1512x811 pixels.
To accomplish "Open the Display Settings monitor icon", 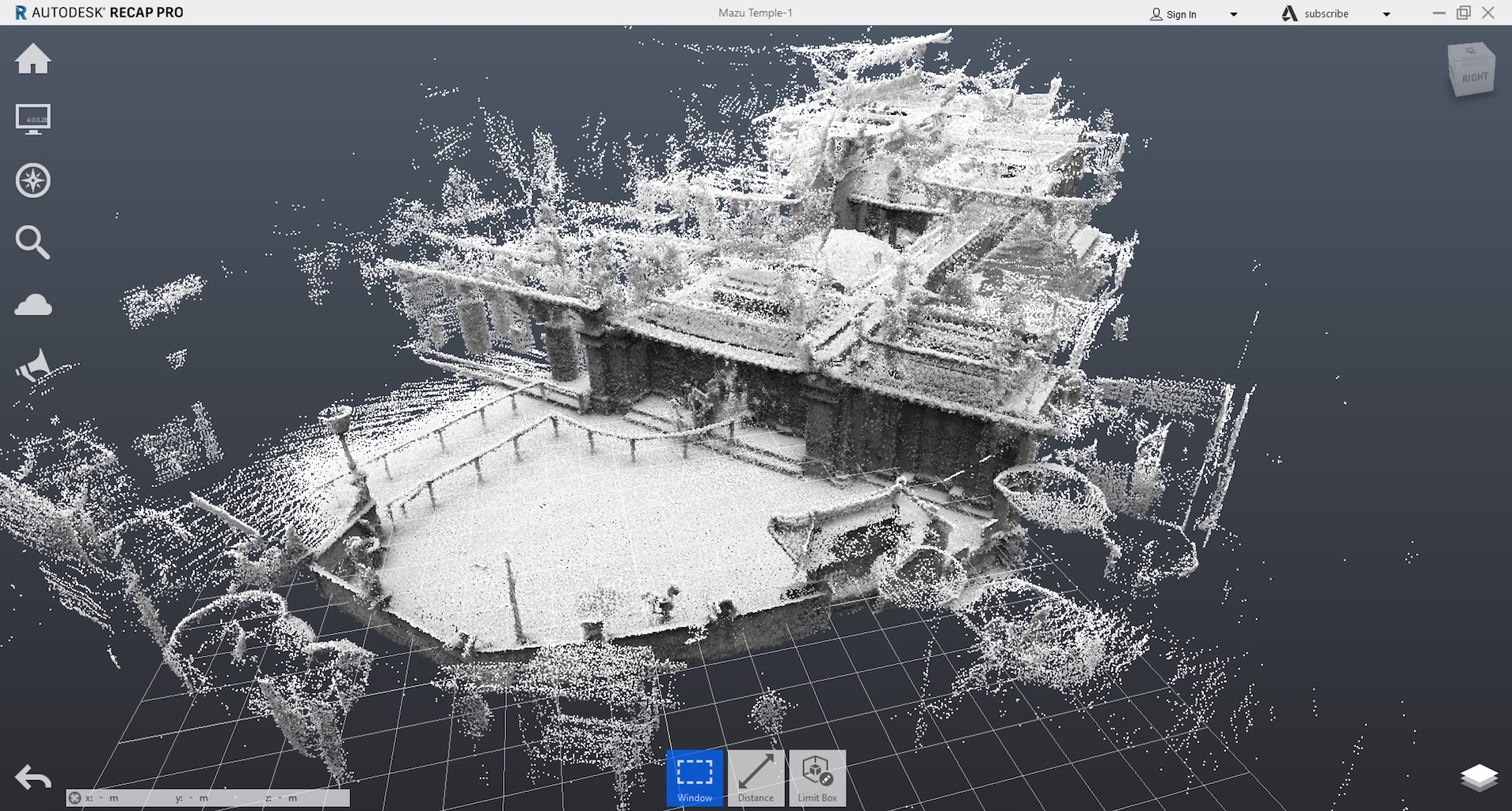I will (33, 120).
